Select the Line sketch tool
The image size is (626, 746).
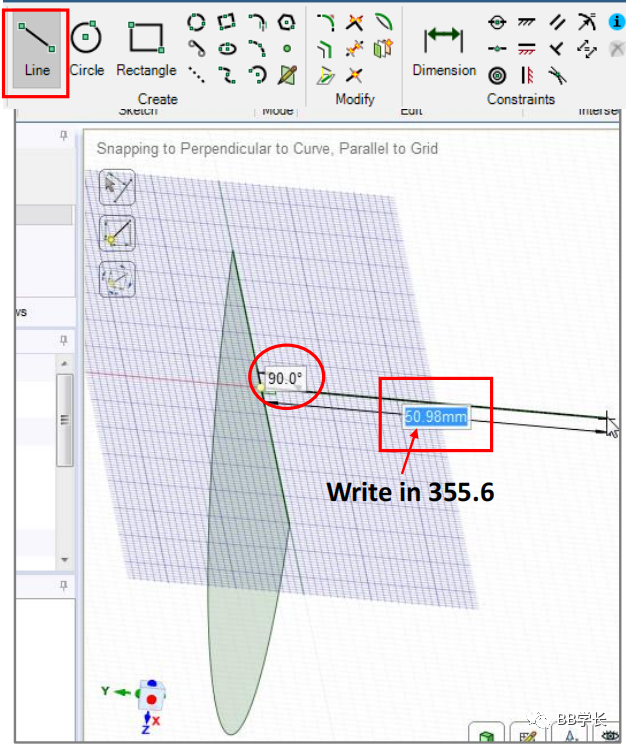(x=37, y=50)
